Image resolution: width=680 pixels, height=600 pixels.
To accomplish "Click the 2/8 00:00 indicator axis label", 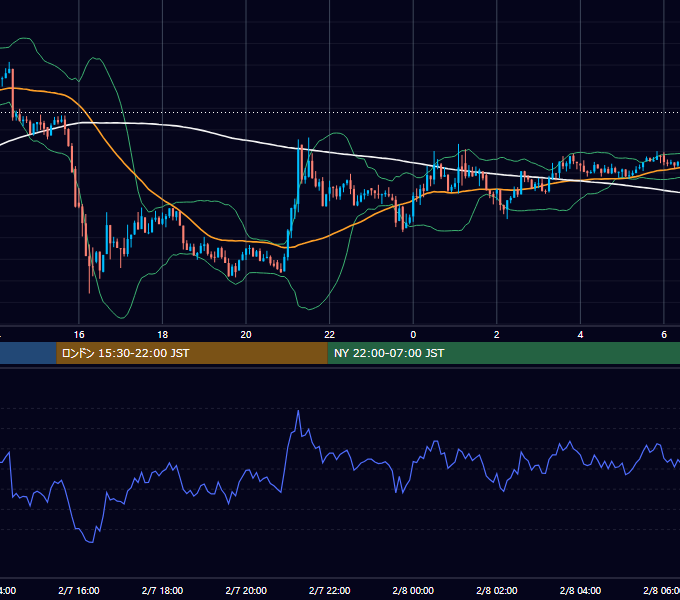I will pos(413,590).
